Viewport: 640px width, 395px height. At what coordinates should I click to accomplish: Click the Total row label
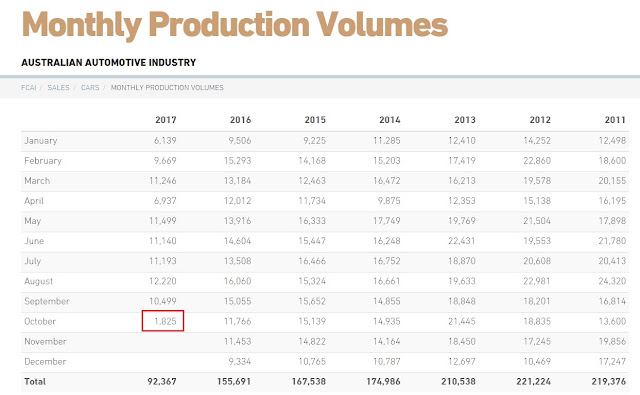pos(35,382)
